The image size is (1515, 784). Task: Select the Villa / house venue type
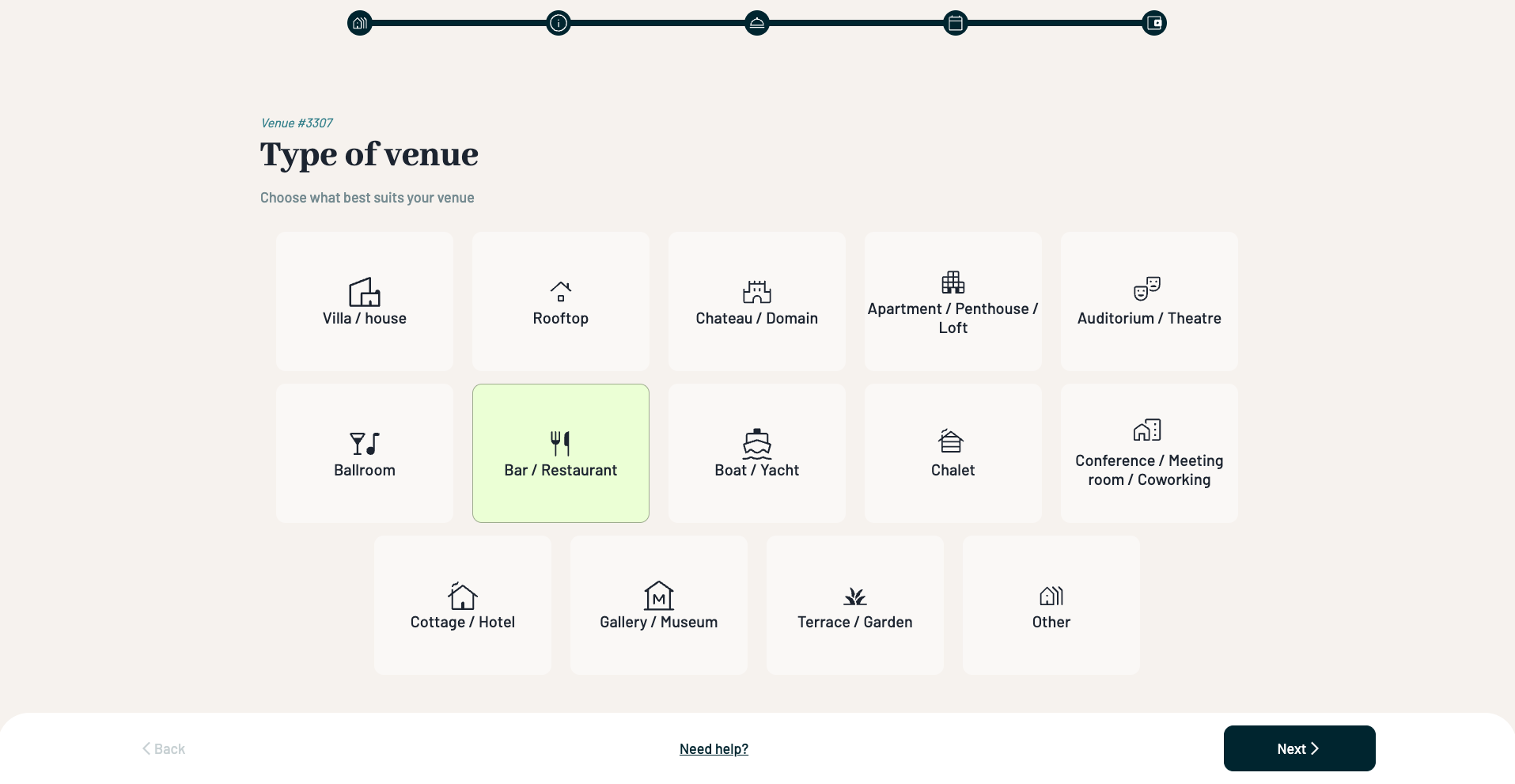(x=365, y=301)
